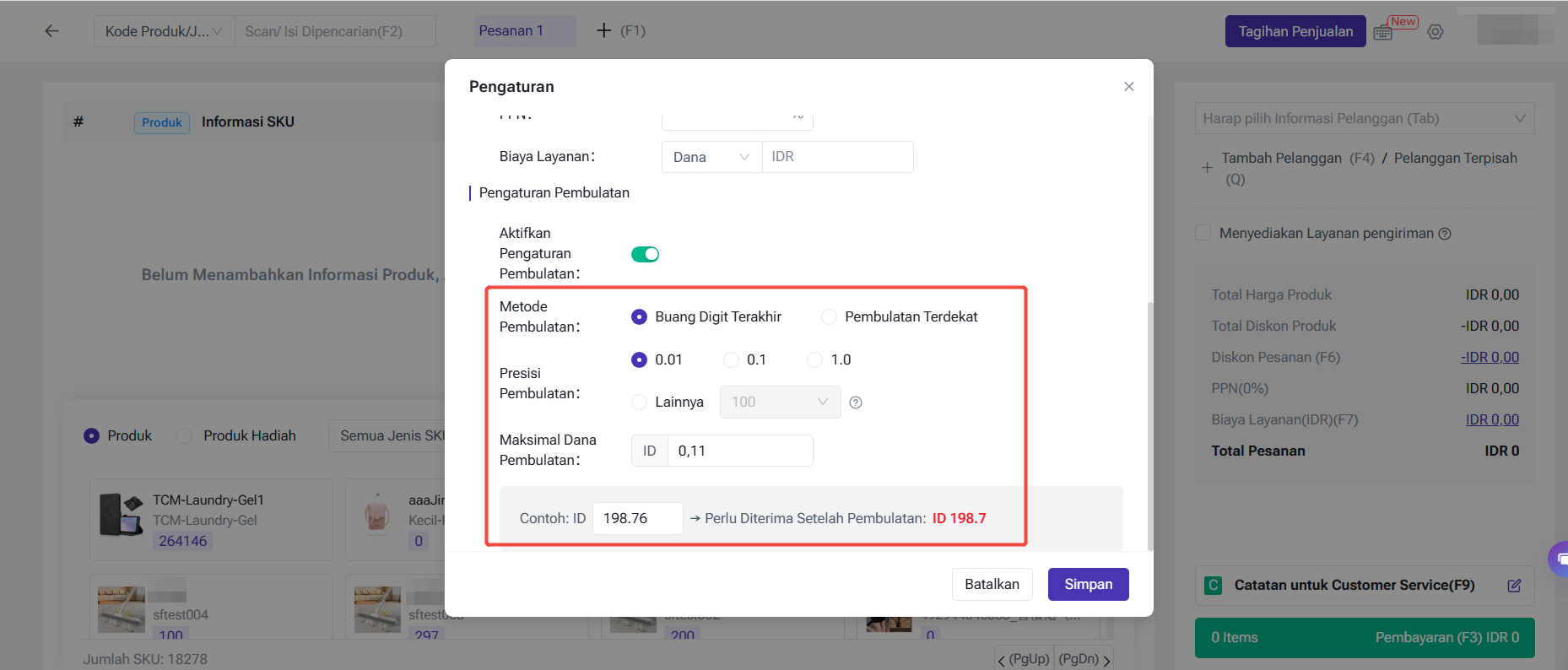Screen dimensions: 1568x670
Task: Open the Biaya Layanan Dana dropdown
Action: click(711, 157)
